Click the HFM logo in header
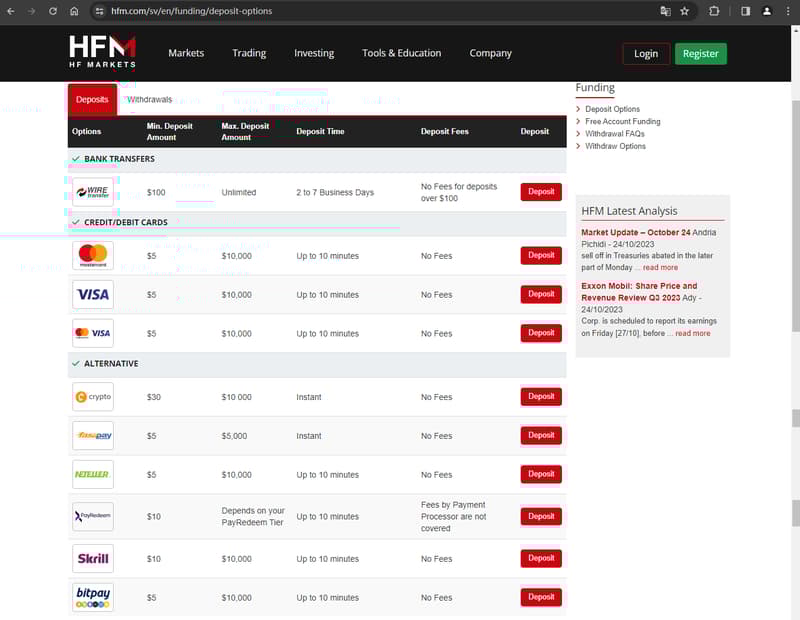The height and width of the screenshot is (620, 800). tap(102, 52)
